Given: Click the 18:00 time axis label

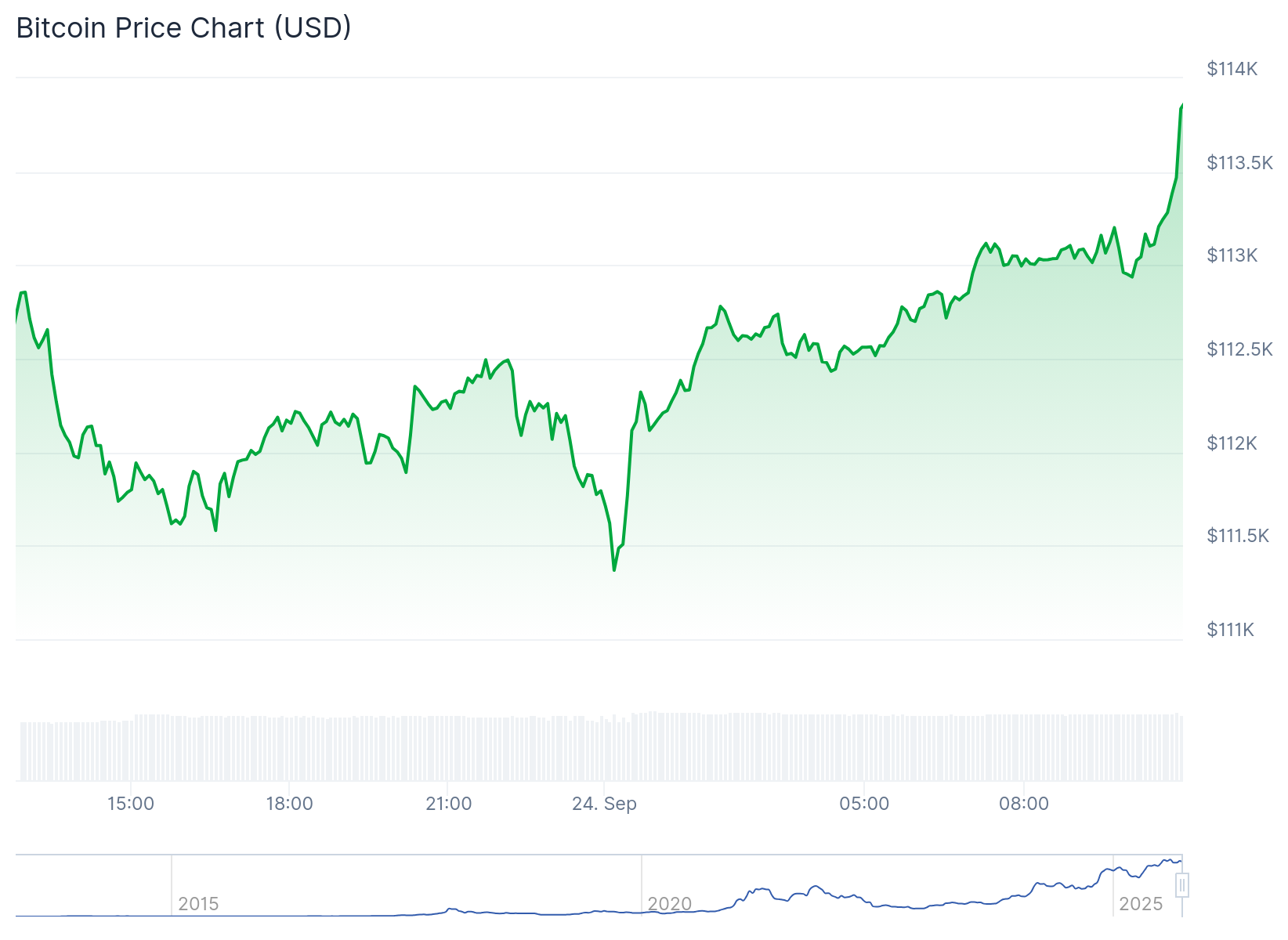Looking at the screenshot, I should [x=289, y=804].
